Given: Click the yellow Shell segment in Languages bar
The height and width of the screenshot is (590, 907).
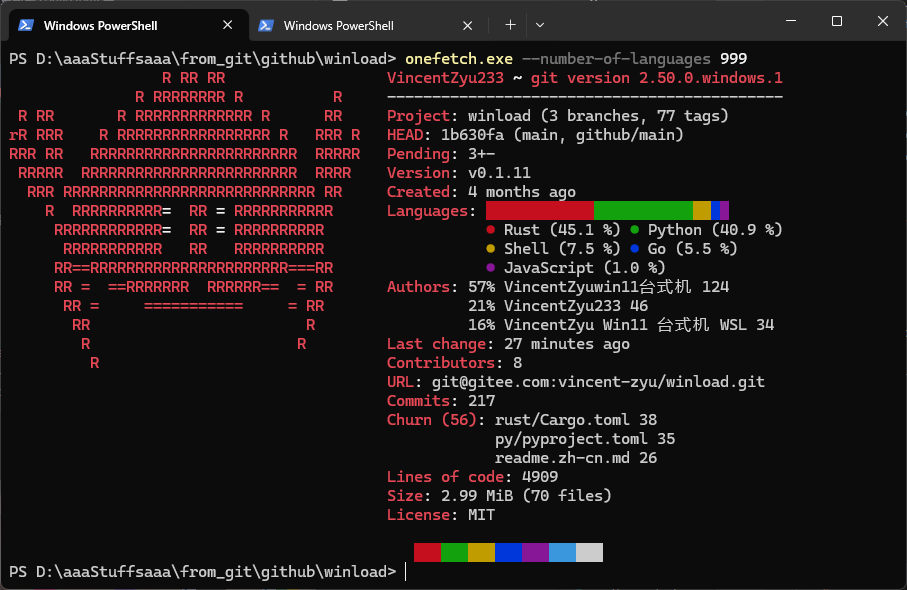Looking at the screenshot, I should [702, 211].
